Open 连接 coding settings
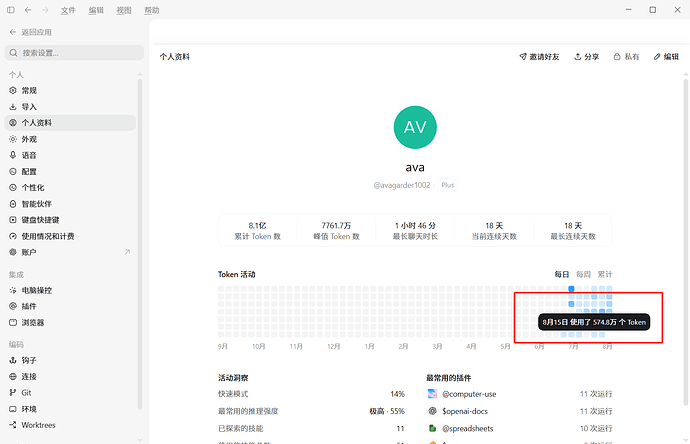This screenshot has height=444, width=690. click(x=70, y=377)
